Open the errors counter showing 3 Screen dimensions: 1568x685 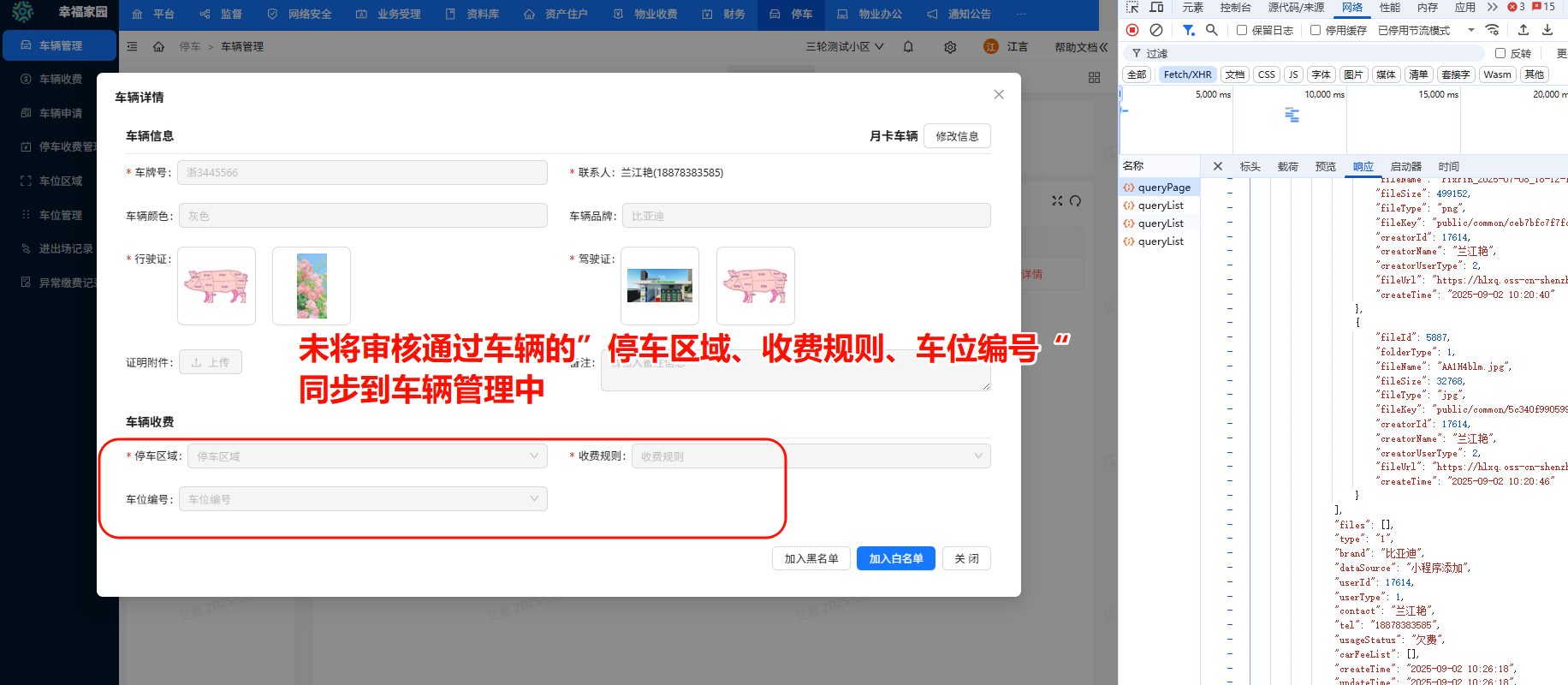[x=1517, y=7]
